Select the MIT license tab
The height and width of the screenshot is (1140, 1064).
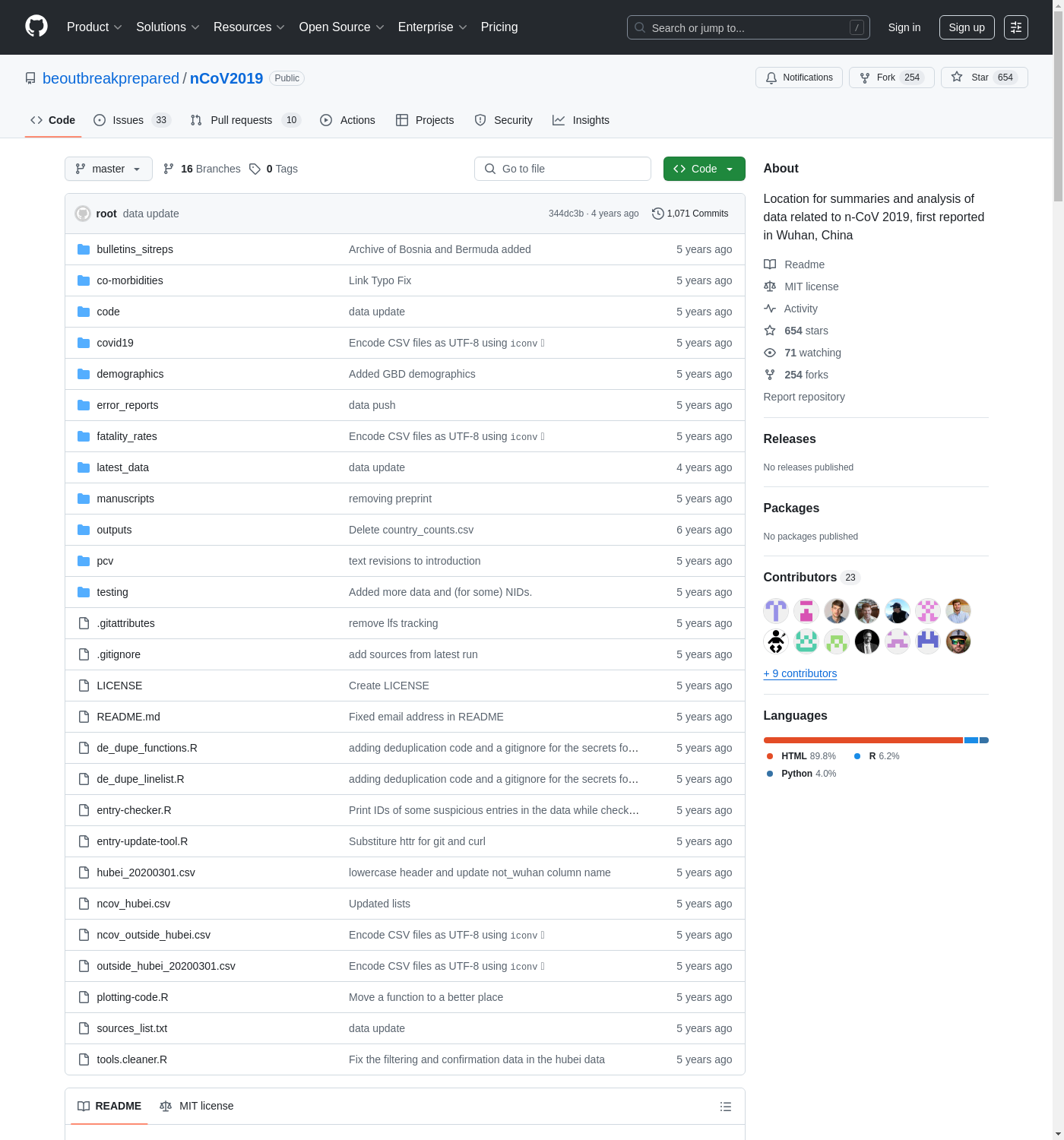197,1106
